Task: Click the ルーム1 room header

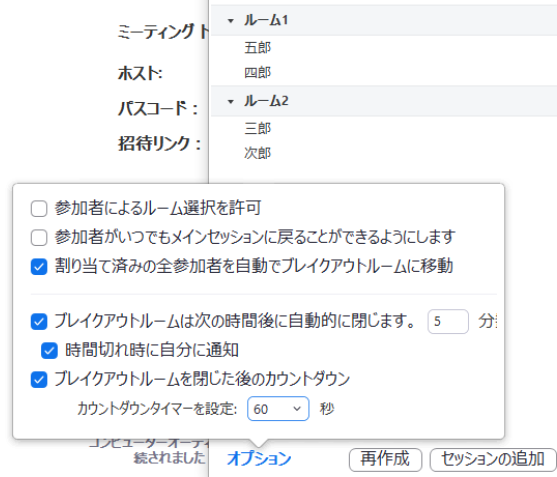Action: [384, 20]
